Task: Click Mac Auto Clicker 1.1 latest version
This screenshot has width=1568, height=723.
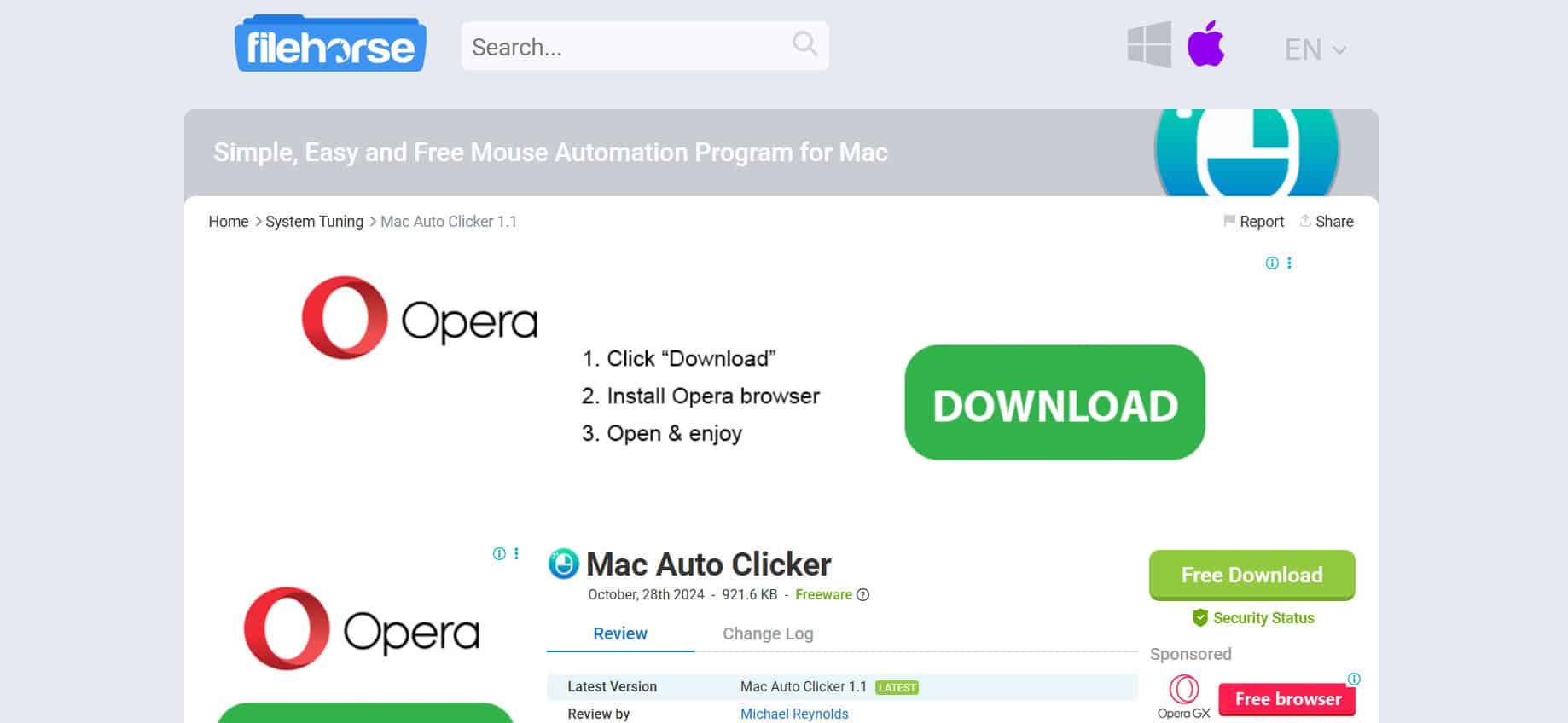Action: point(804,687)
